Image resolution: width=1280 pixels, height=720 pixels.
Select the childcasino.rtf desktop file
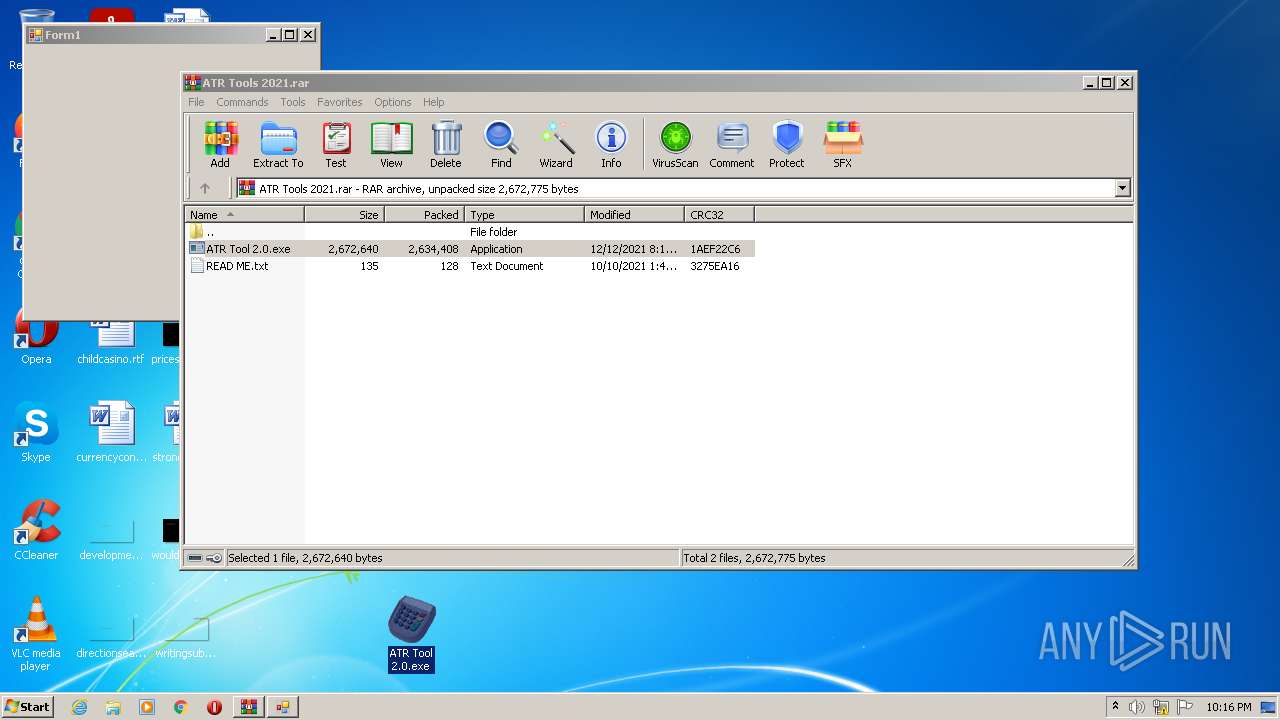click(x=111, y=340)
